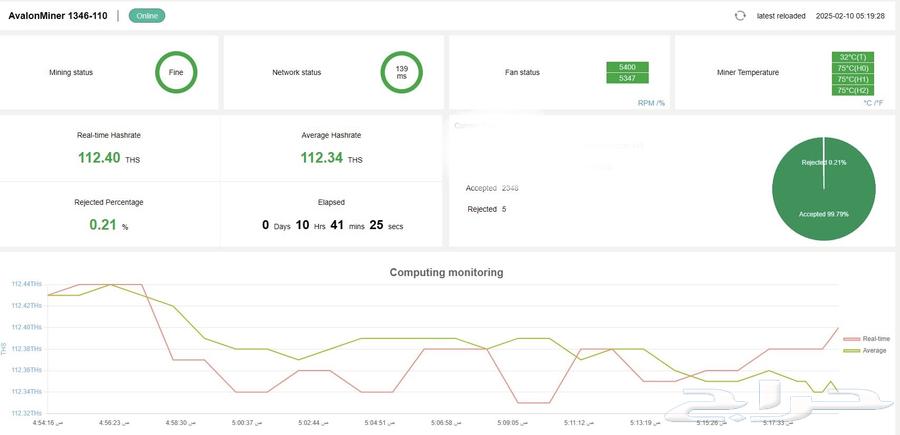
Task: Click the 5:09:05 x-axis time label
Action: point(513,423)
